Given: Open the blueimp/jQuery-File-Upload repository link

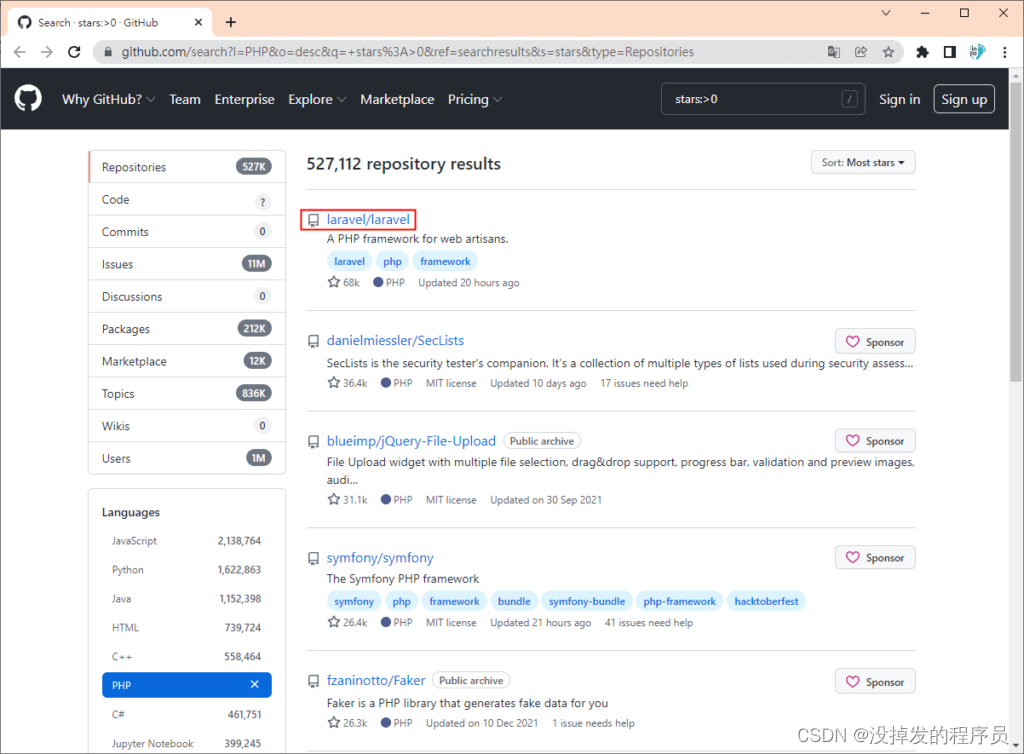Looking at the screenshot, I should 411,440.
